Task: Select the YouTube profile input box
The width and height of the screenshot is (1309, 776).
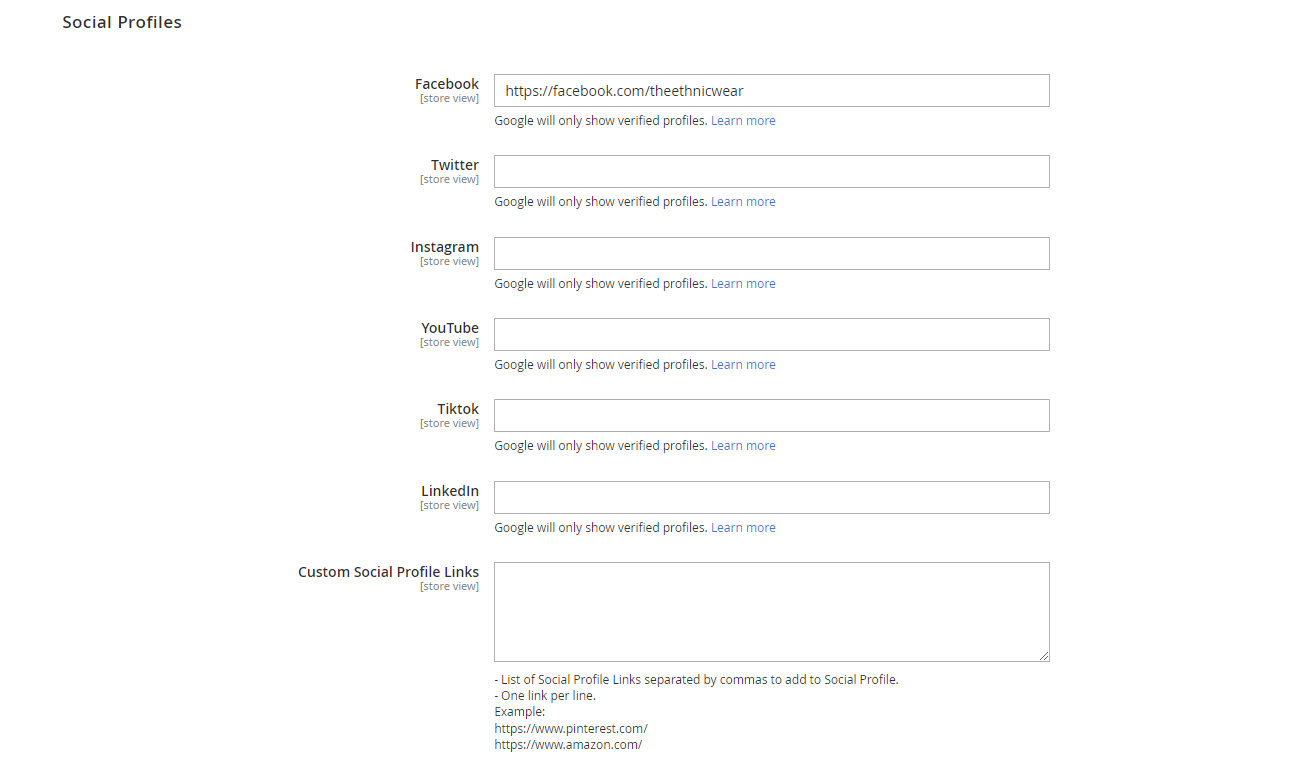Action: [771, 335]
